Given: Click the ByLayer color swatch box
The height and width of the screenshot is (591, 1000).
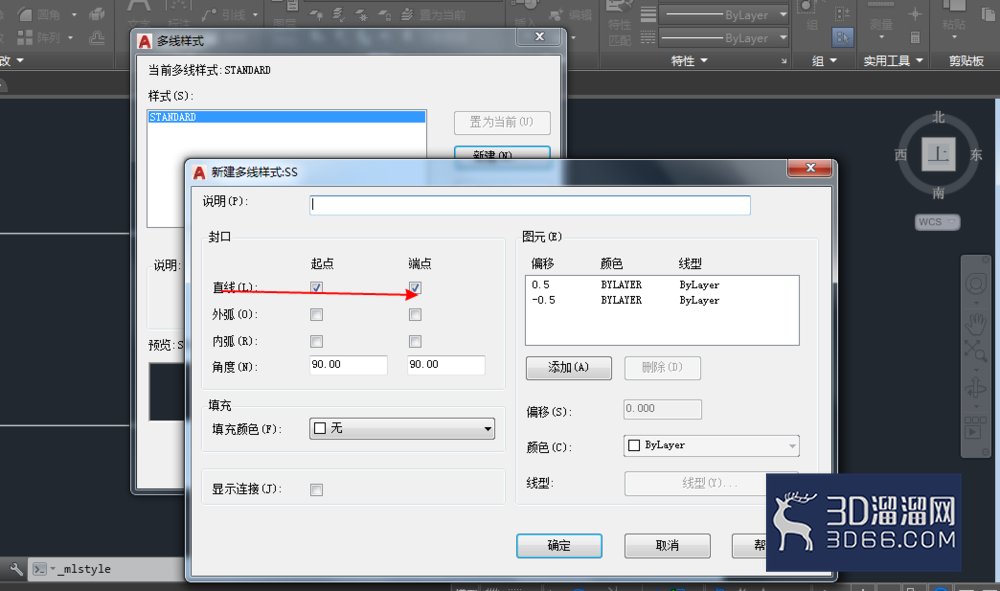Looking at the screenshot, I should click(634, 446).
